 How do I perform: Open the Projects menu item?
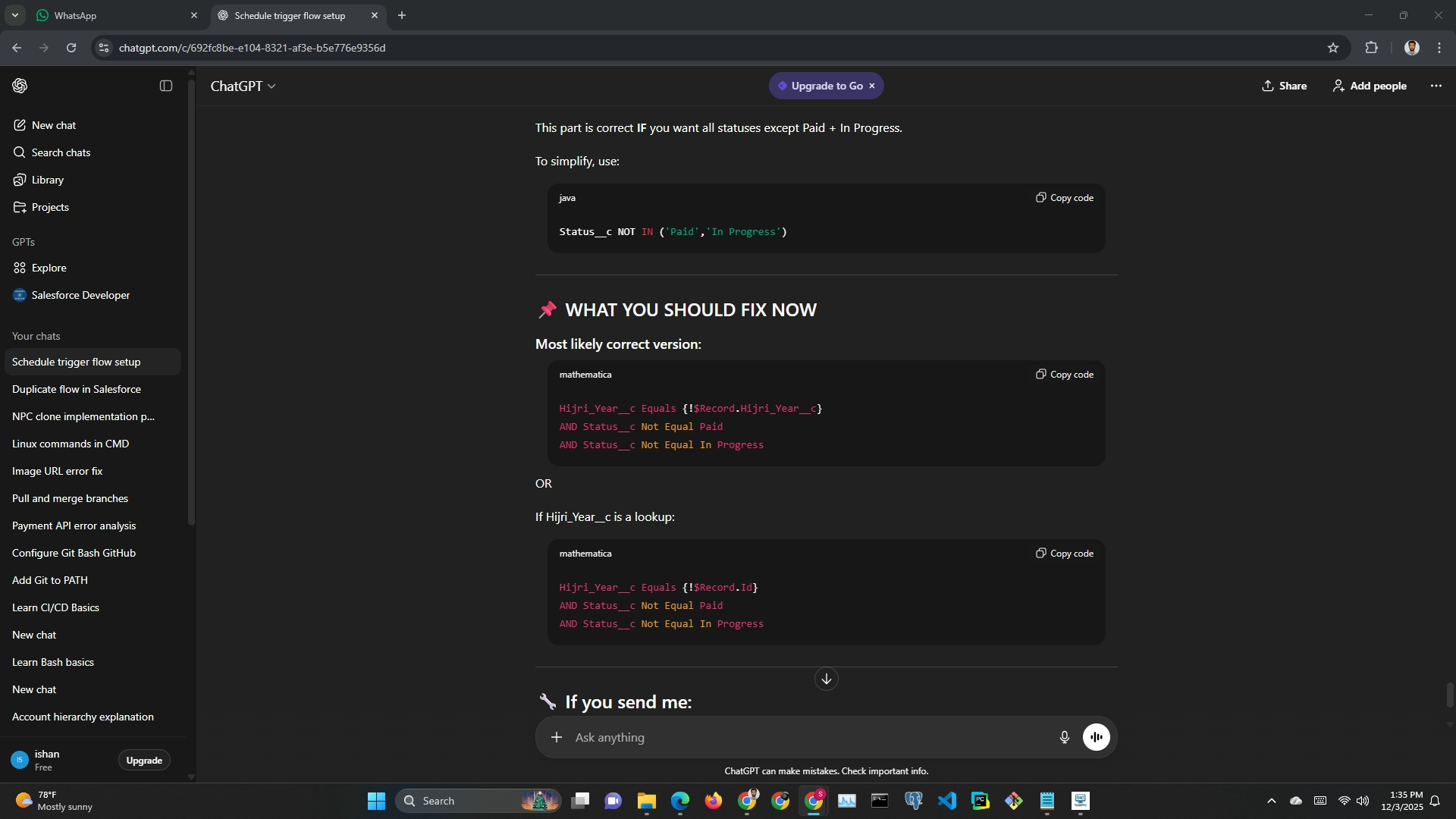[x=50, y=207]
